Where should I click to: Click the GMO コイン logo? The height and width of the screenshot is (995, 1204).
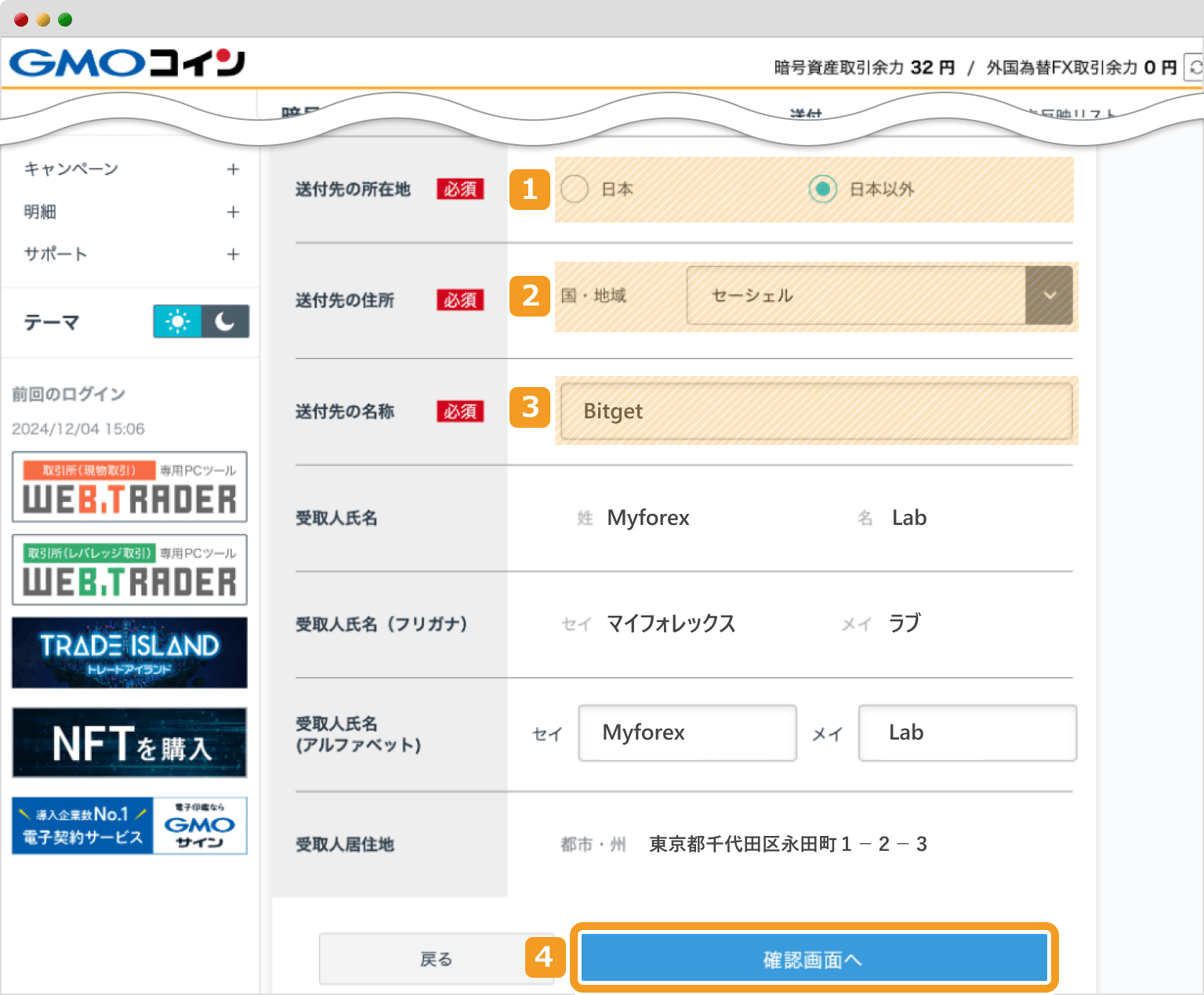125,63
